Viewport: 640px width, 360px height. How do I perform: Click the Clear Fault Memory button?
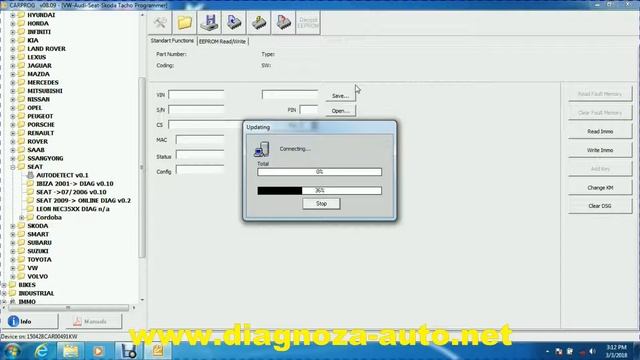[x=600, y=113]
